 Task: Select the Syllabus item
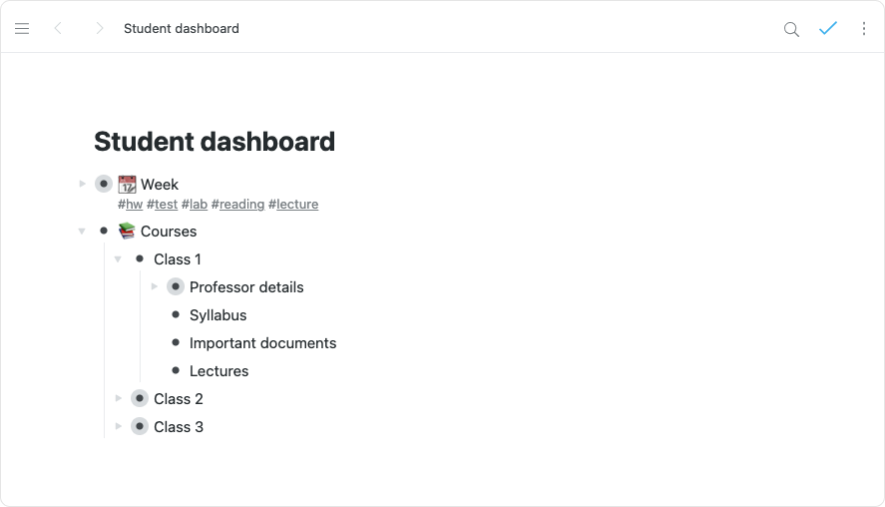[218, 315]
